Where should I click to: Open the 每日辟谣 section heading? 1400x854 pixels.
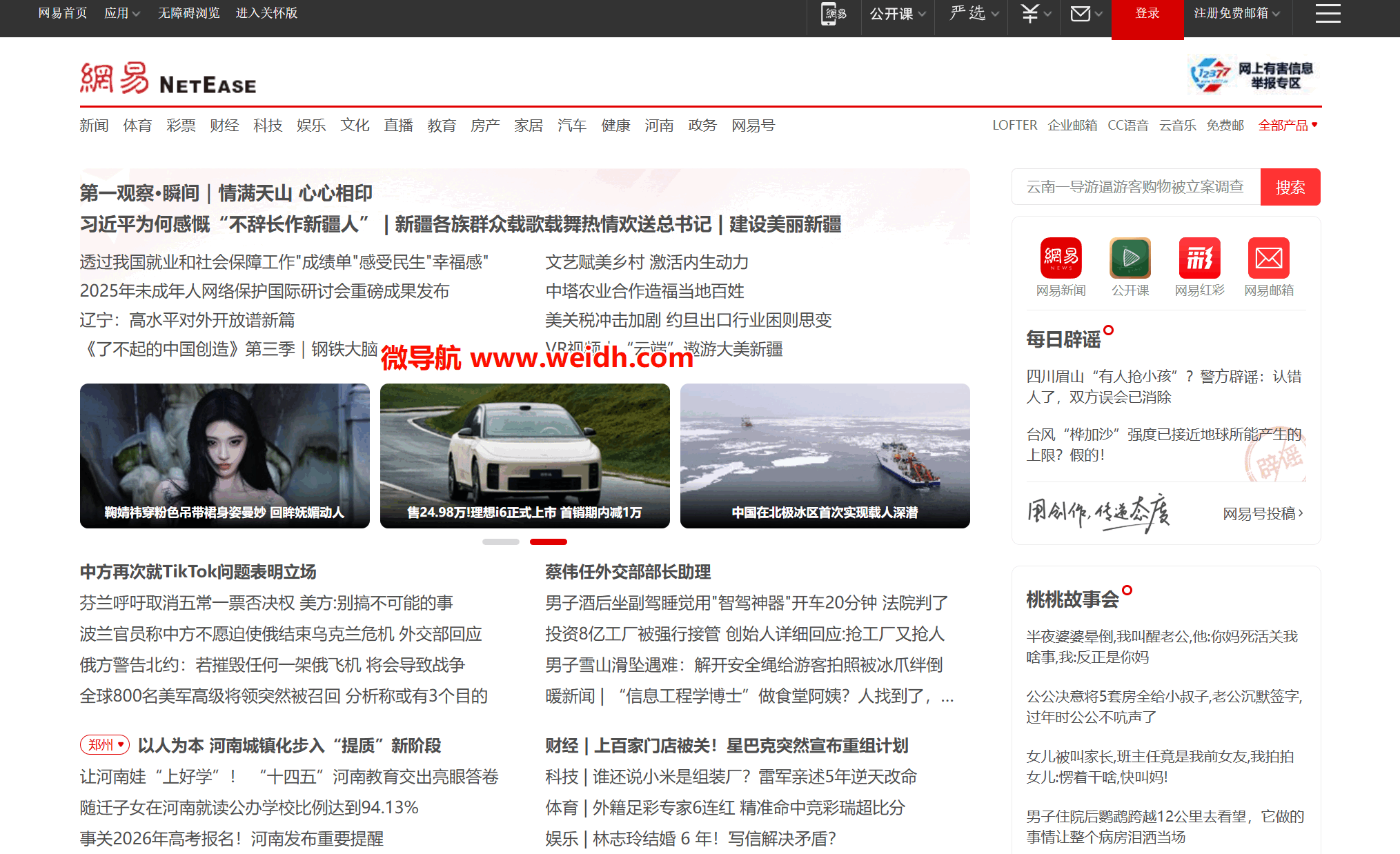tap(1063, 339)
